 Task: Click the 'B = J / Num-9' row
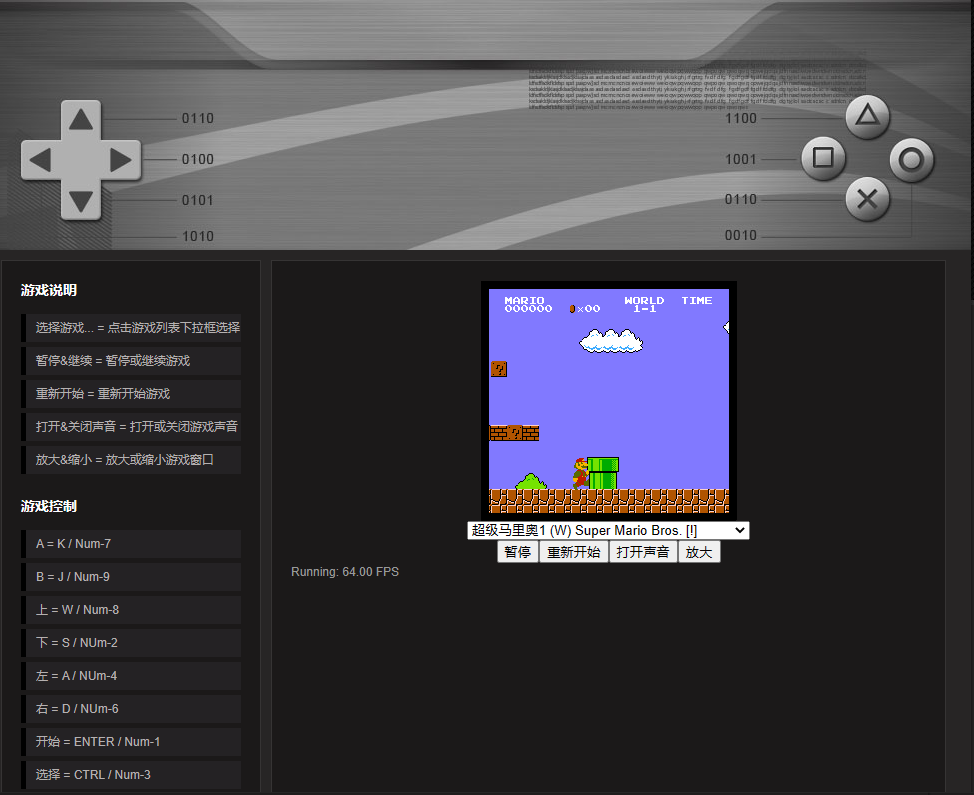click(131, 577)
